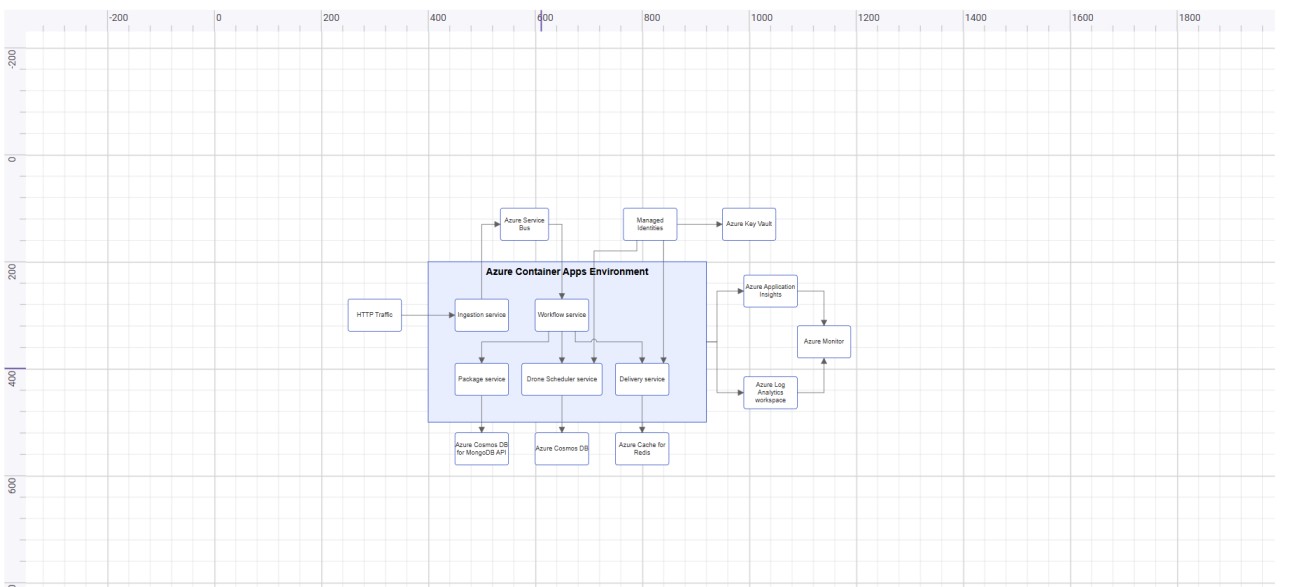Viewport: 1291px width, 587px height.
Task: Select the Azure Application Insights shape
Action: pos(770,291)
